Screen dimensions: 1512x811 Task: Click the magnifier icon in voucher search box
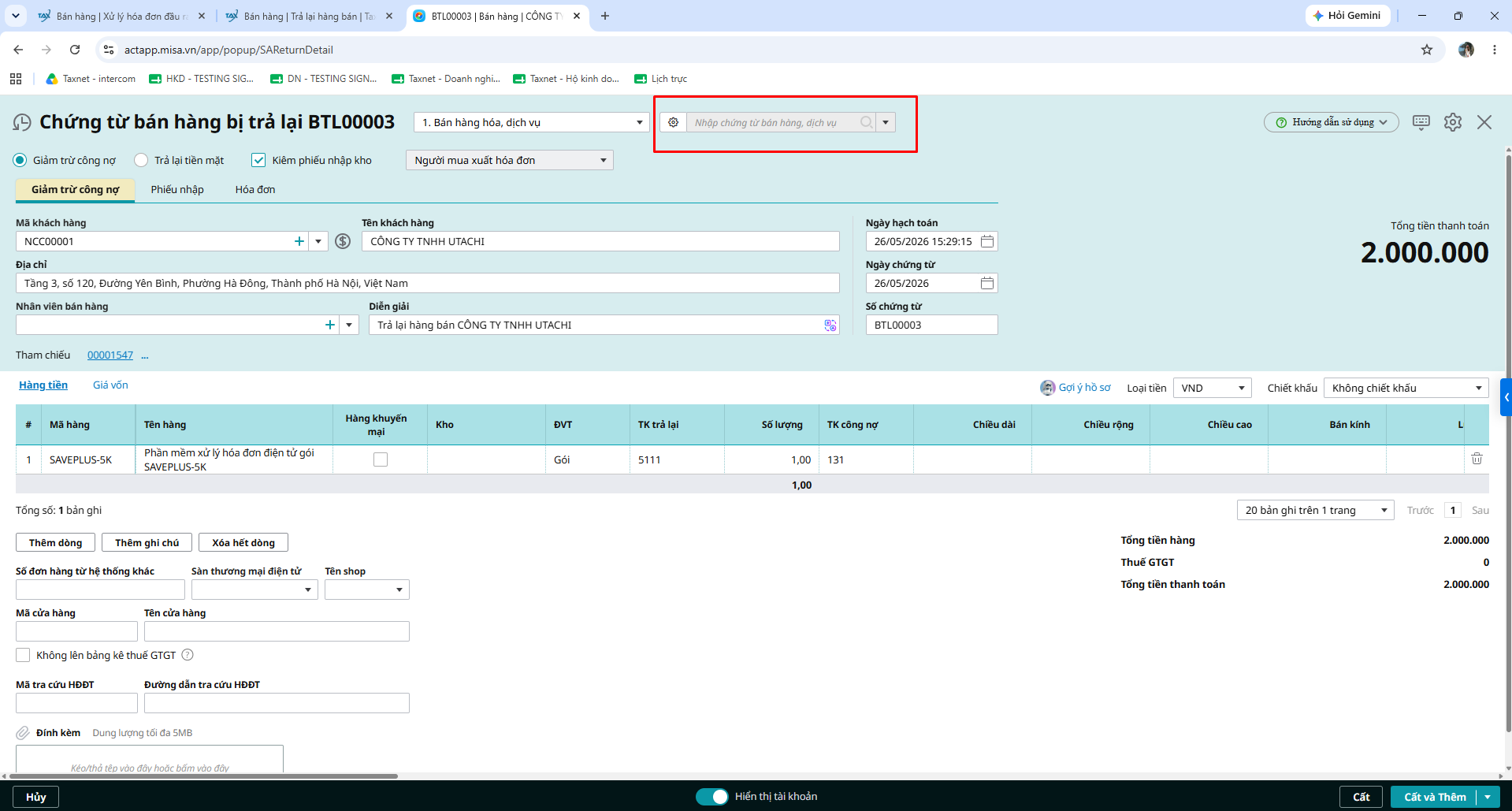point(866,122)
